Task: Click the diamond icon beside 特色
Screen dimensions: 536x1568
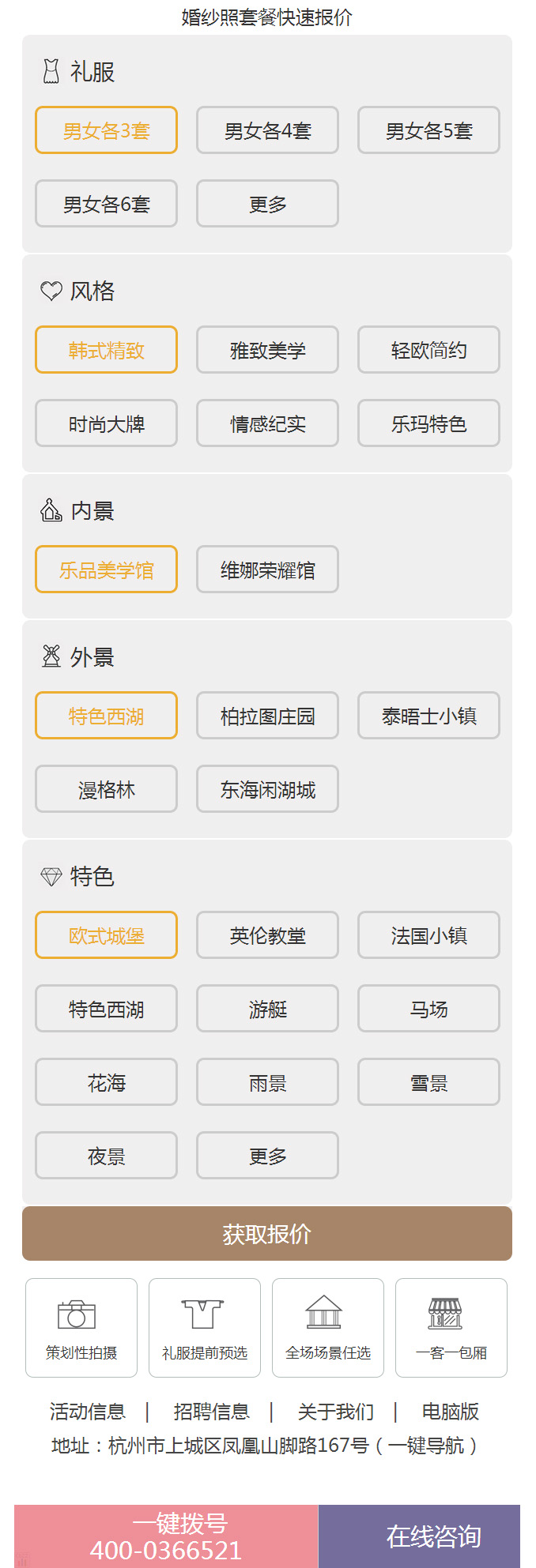Action: coord(51,877)
